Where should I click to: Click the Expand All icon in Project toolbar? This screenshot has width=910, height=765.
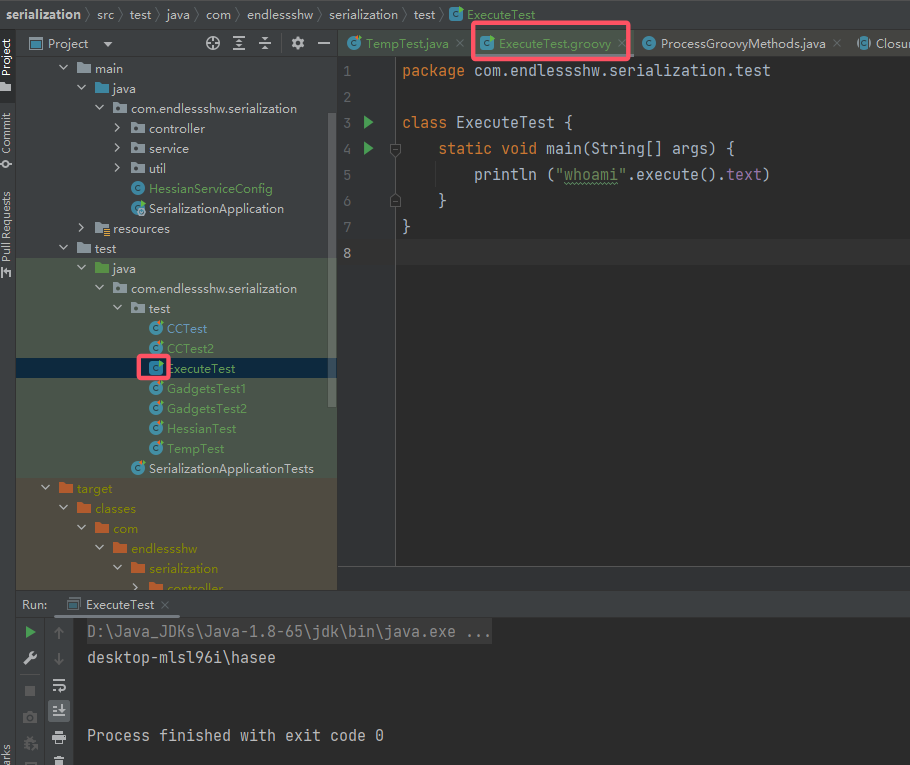pyautogui.click(x=239, y=43)
